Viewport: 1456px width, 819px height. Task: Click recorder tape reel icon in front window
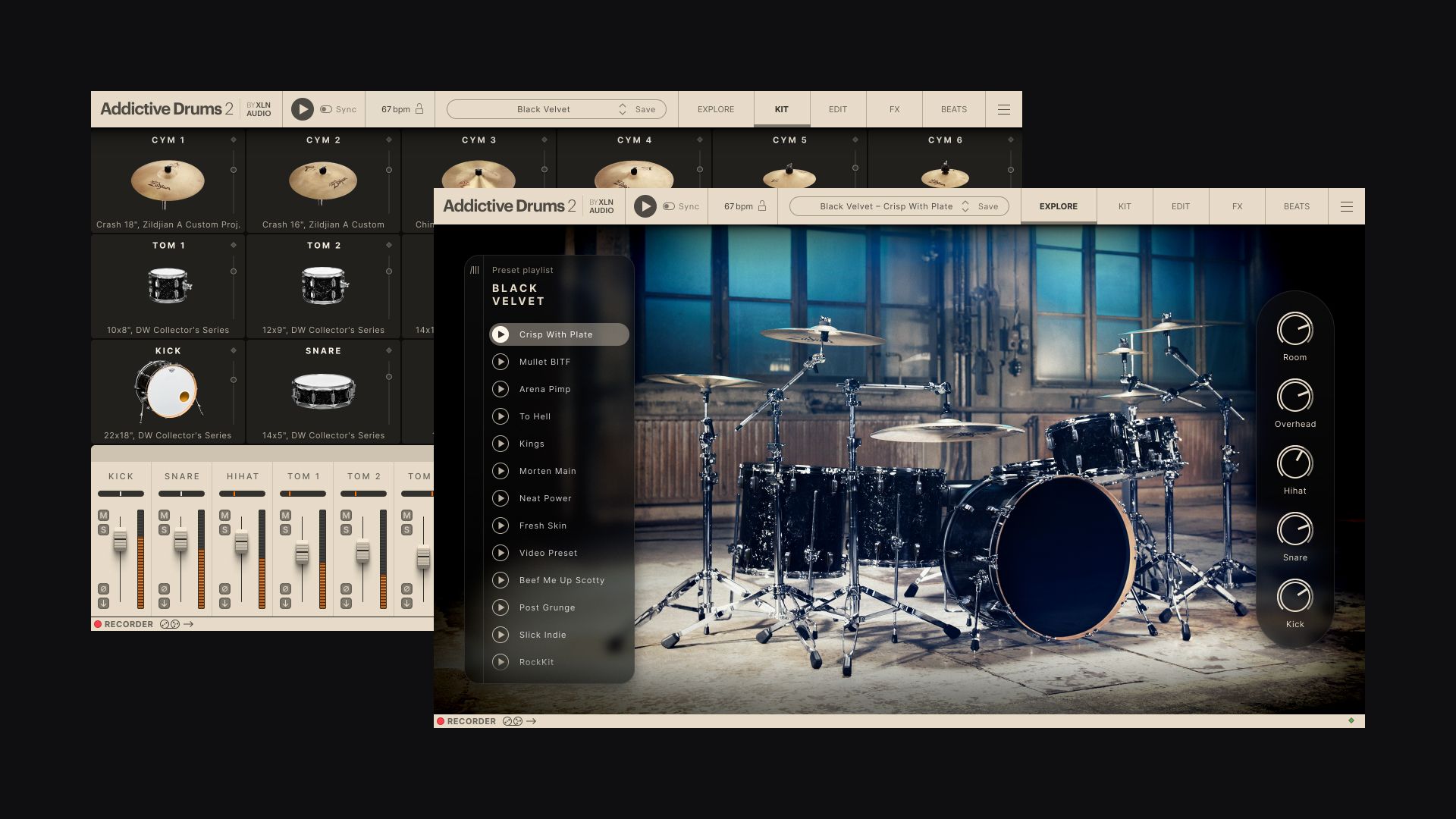(x=513, y=721)
